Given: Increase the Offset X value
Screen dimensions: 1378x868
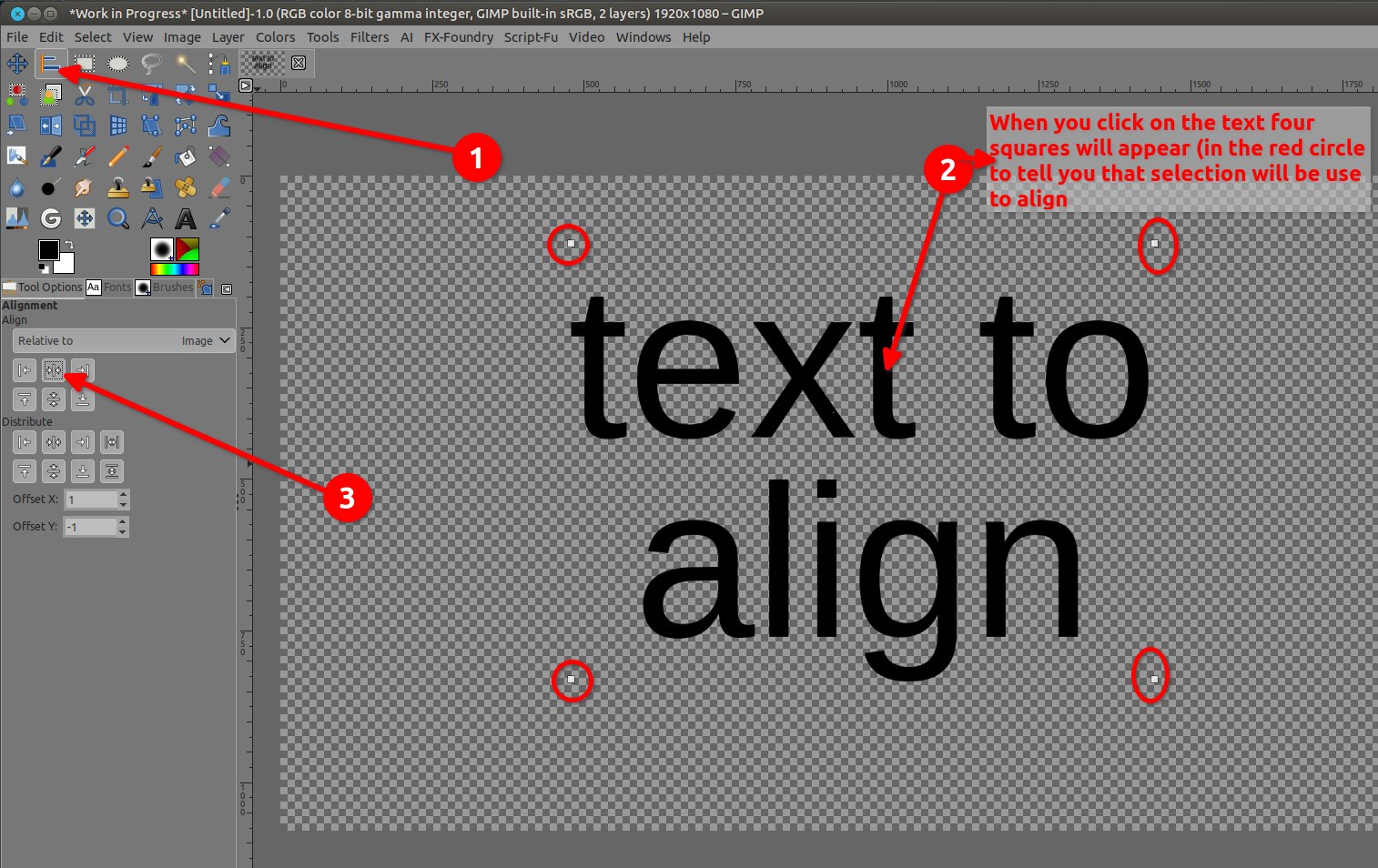Looking at the screenshot, I should 124,495.
